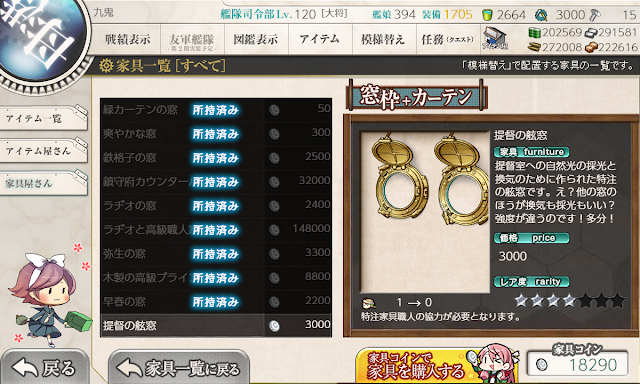Click the fuel resource icon
This screenshot has height=384, width=640.
pyautogui.click(x=534, y=33)
